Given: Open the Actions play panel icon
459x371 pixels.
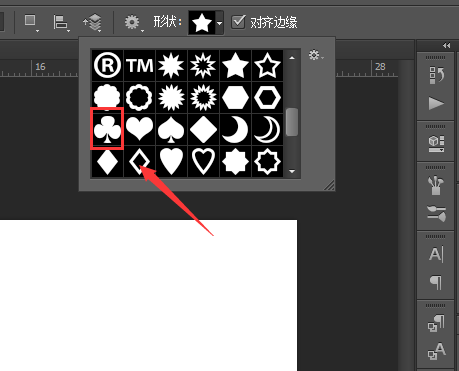Looking at the screenshot, I should point(436,103).
